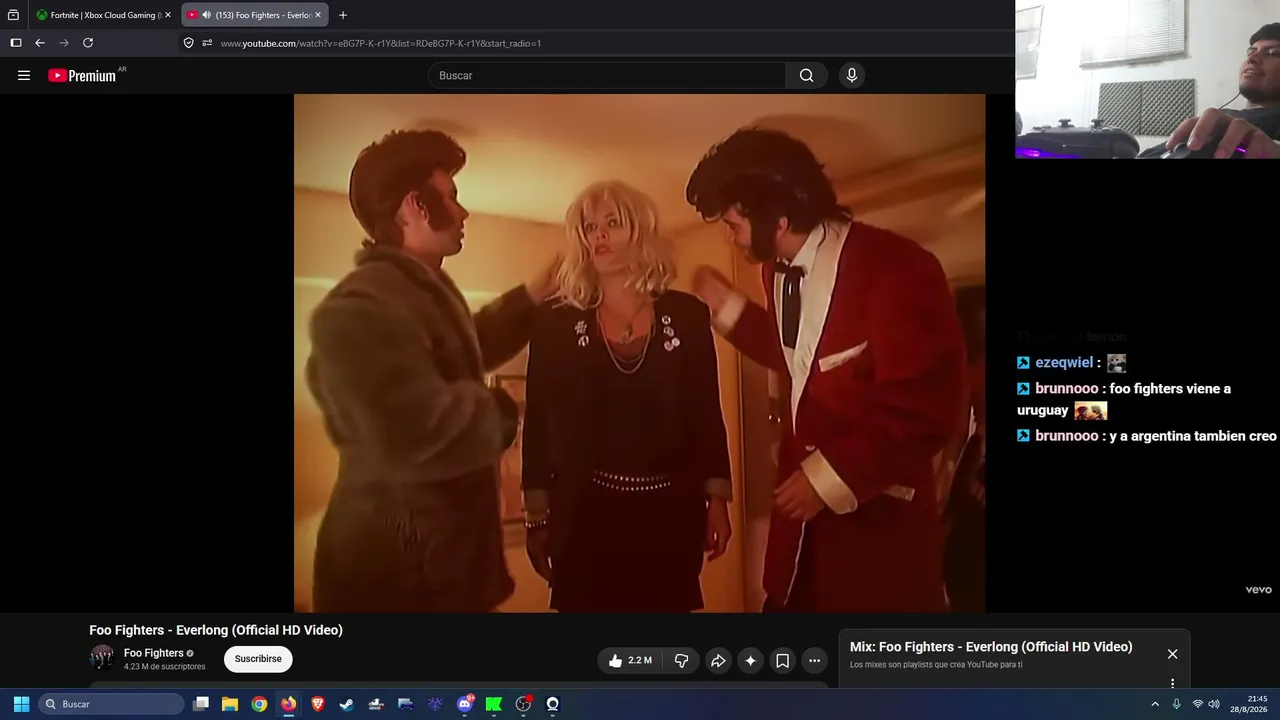Focus the youtube.com address bar URL

(x=381, y=43)
